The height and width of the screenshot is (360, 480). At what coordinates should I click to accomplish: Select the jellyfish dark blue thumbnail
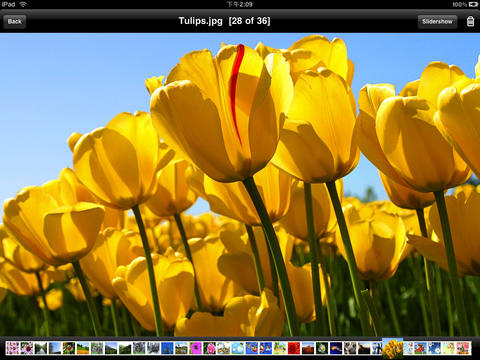tap(336, 348)
